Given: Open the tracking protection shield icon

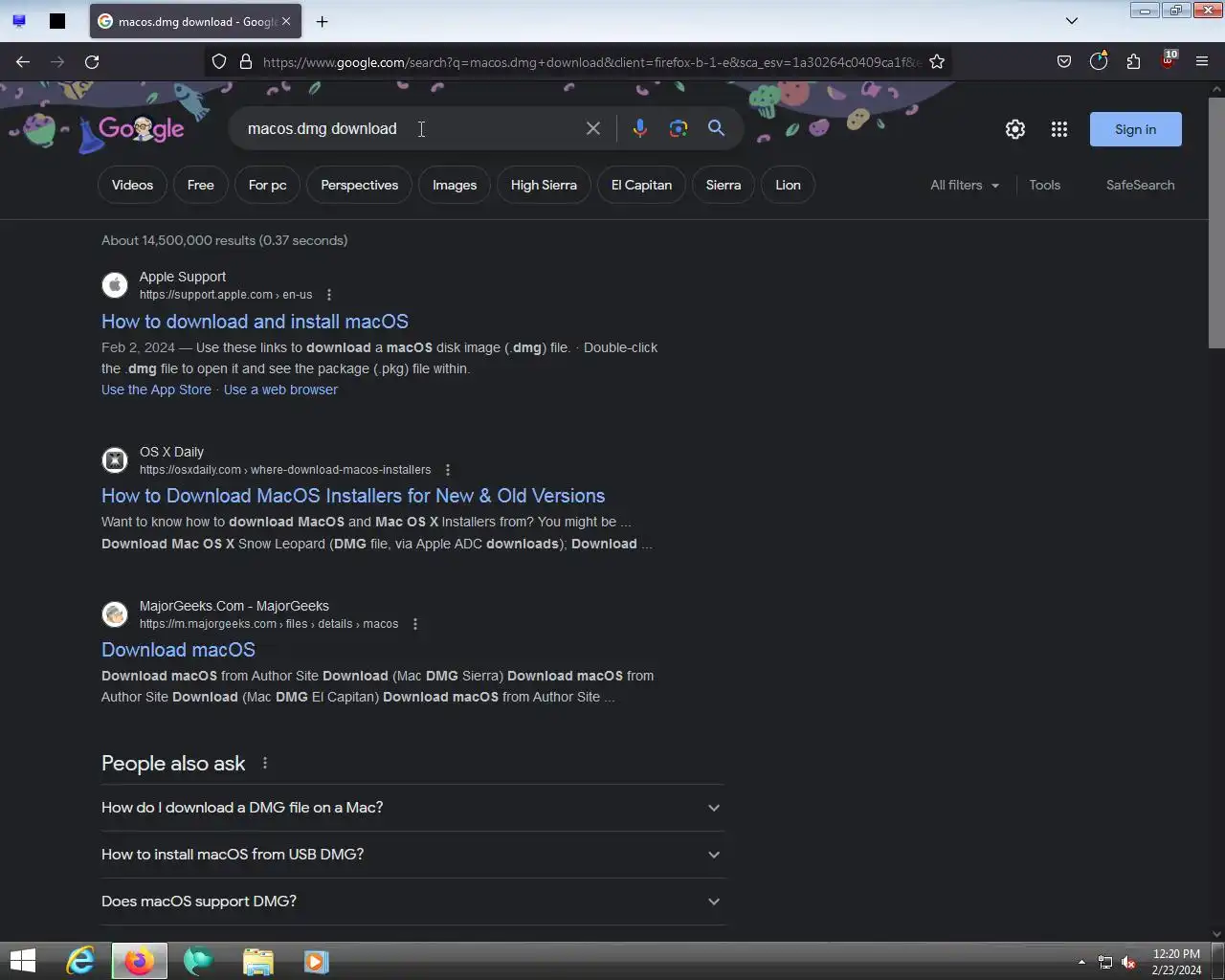Looking at the screenshot, I should click(219, 61).
